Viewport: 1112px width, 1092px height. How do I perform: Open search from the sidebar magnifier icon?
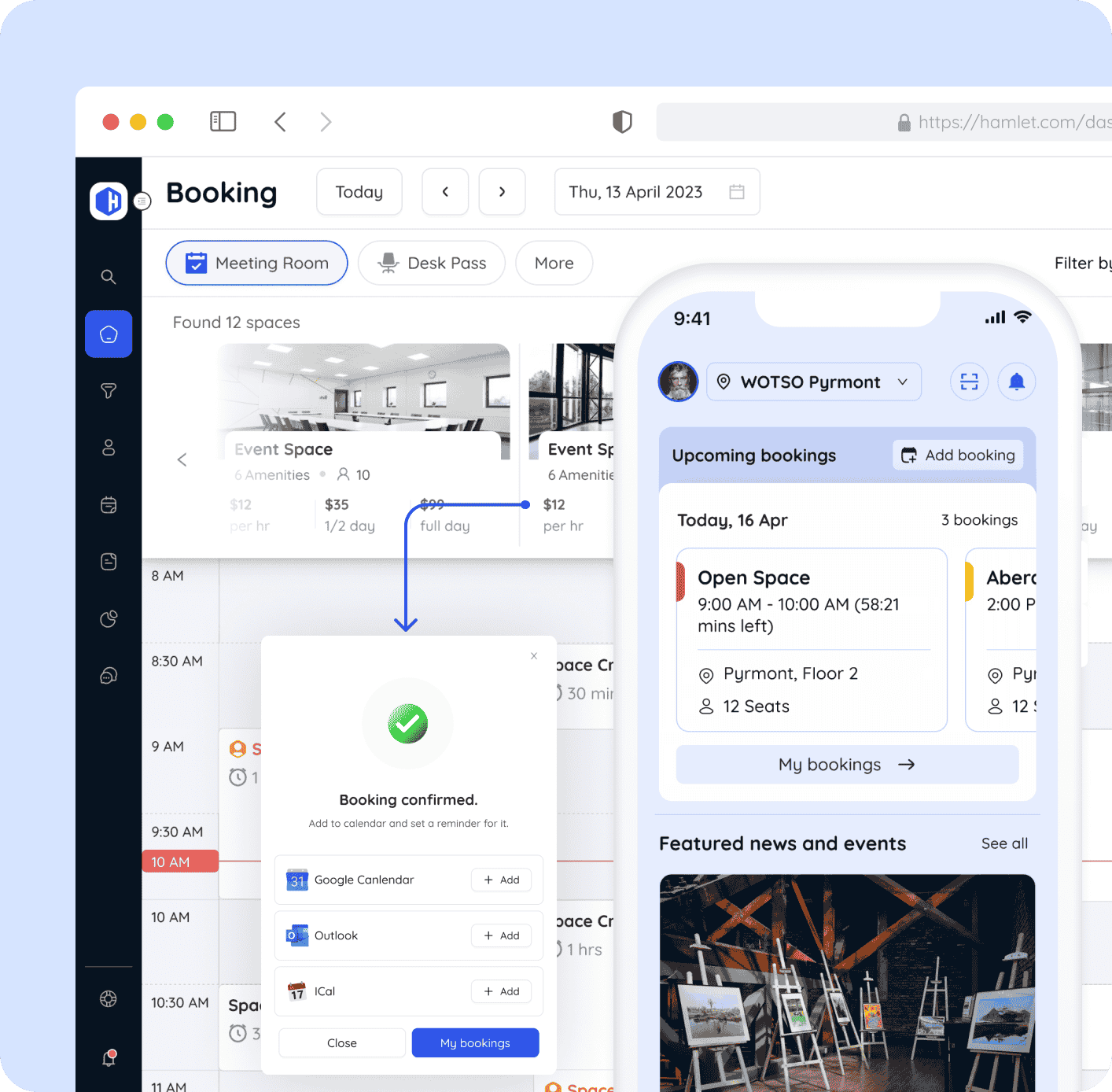coord(109,277)
